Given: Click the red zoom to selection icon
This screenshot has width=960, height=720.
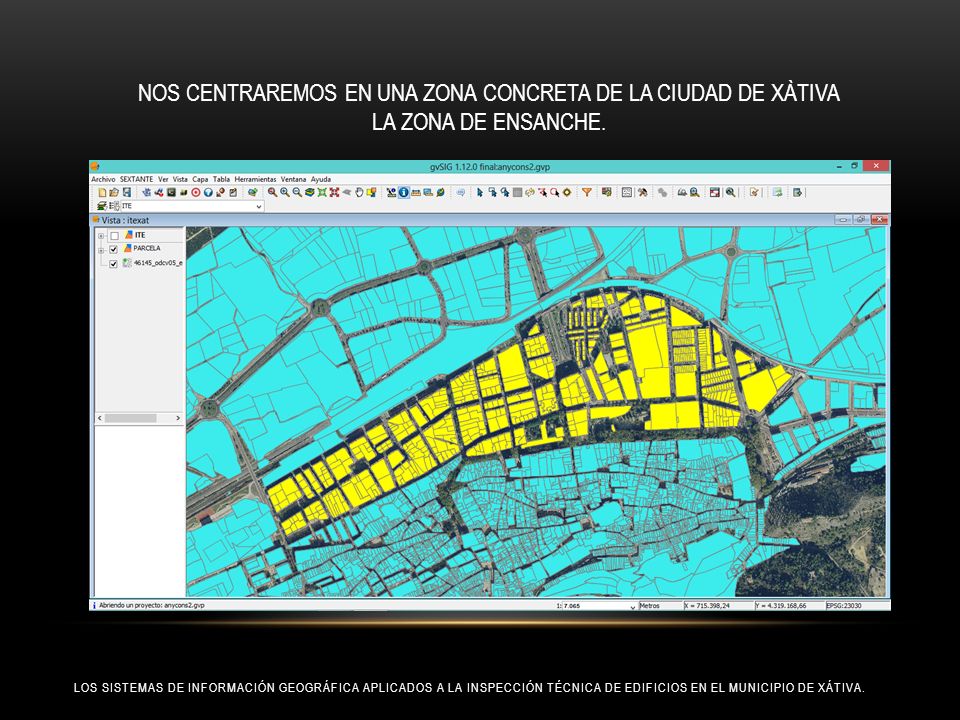Looking at the screenshot, I should 334,192.
